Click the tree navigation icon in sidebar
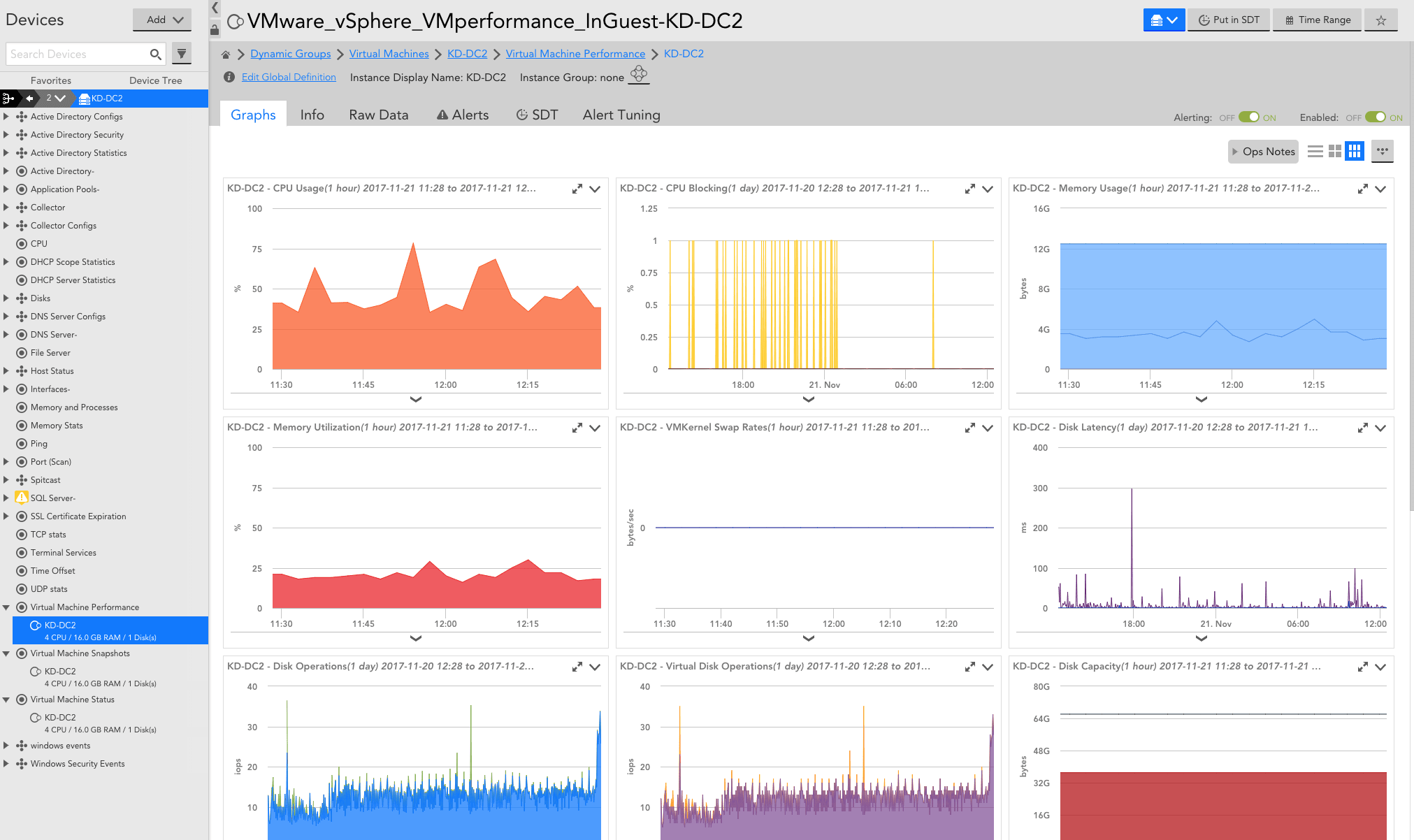Screen dimensions: 1414x840 pyautogui.click(x=8, y=99)
